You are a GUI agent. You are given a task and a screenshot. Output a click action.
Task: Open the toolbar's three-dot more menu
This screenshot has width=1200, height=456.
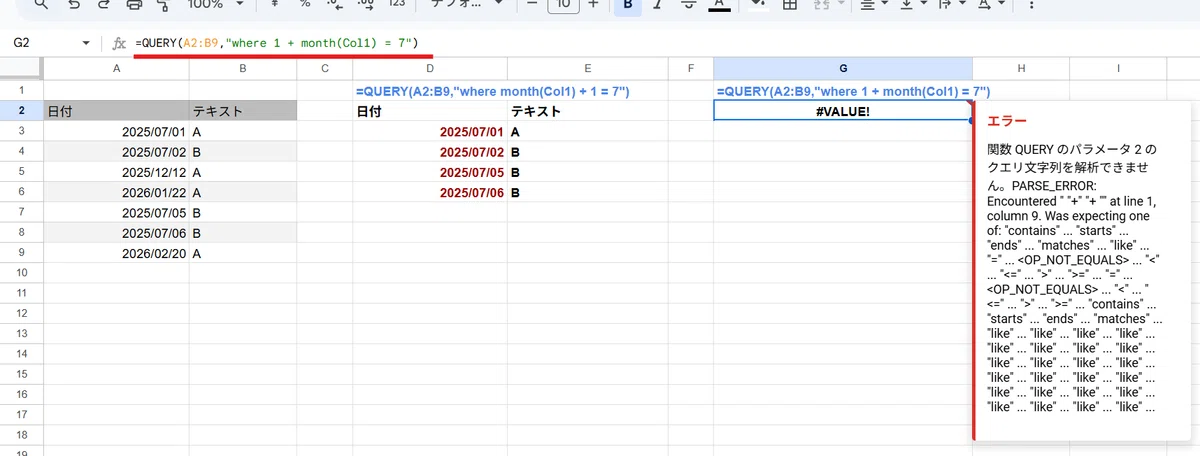[x=1033, y=4]
